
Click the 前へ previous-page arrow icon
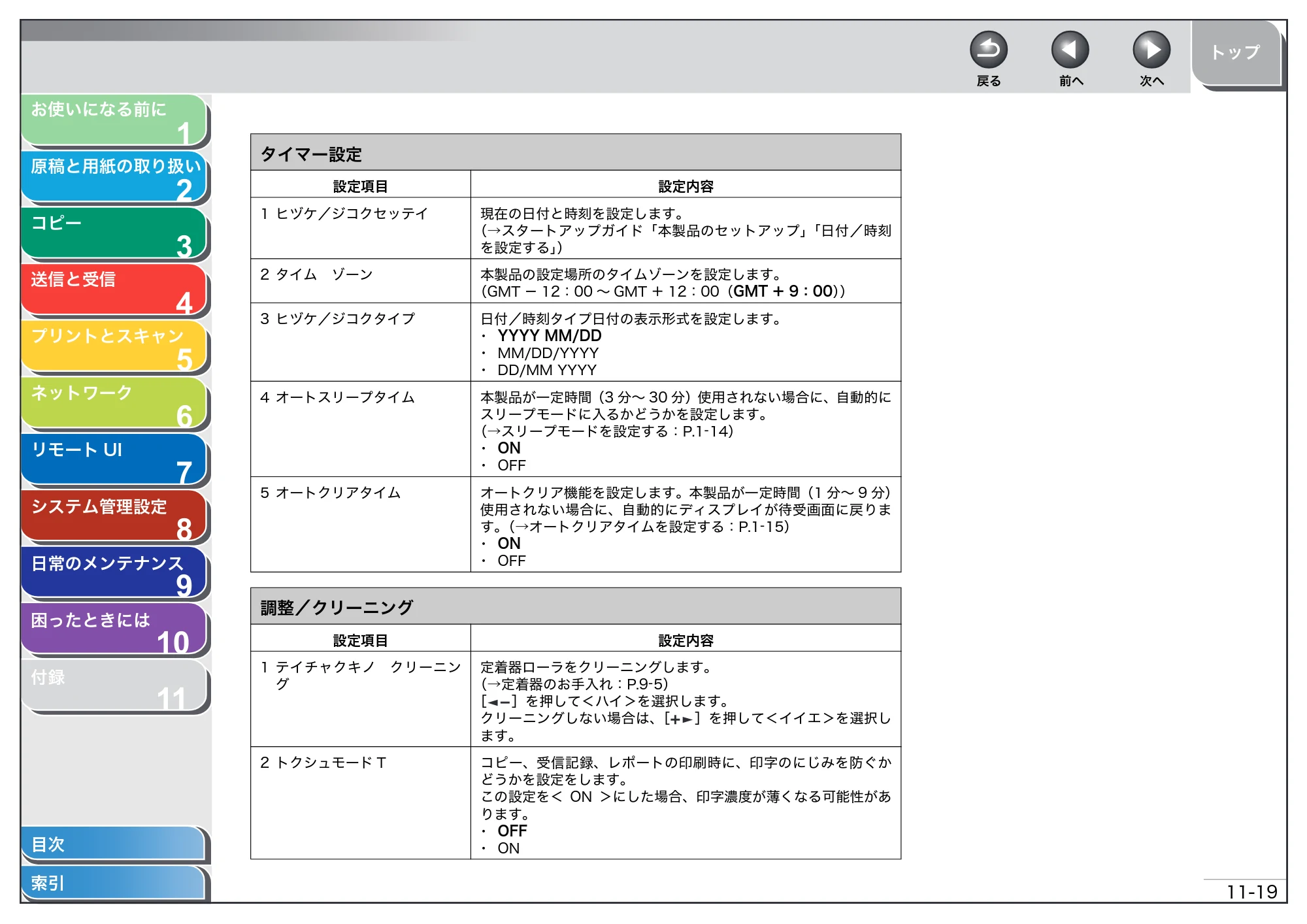[1070, 50]
